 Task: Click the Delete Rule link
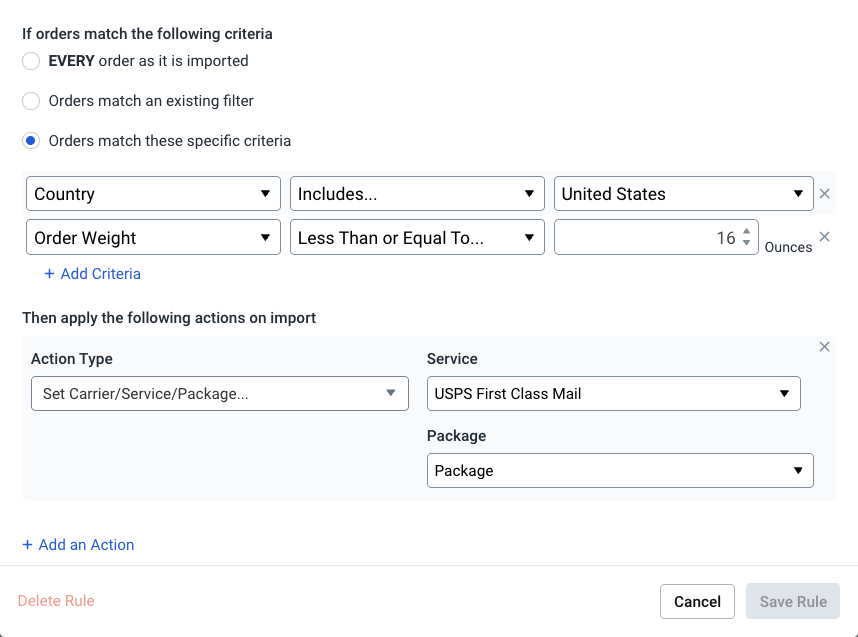[56, 601]
